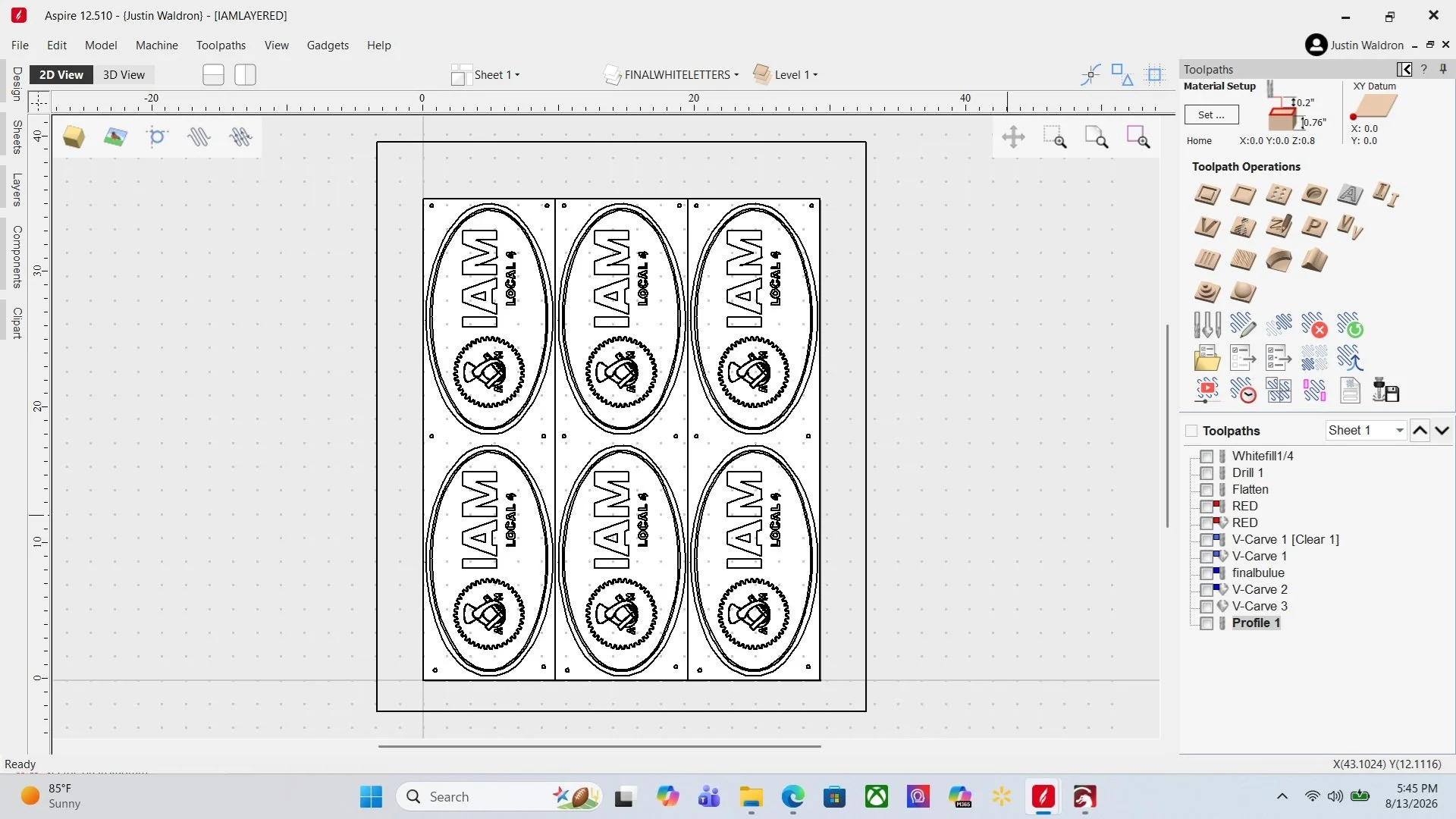
Task: Check the master Toolpaths visibility checkbox
Action: point(1191,431)
